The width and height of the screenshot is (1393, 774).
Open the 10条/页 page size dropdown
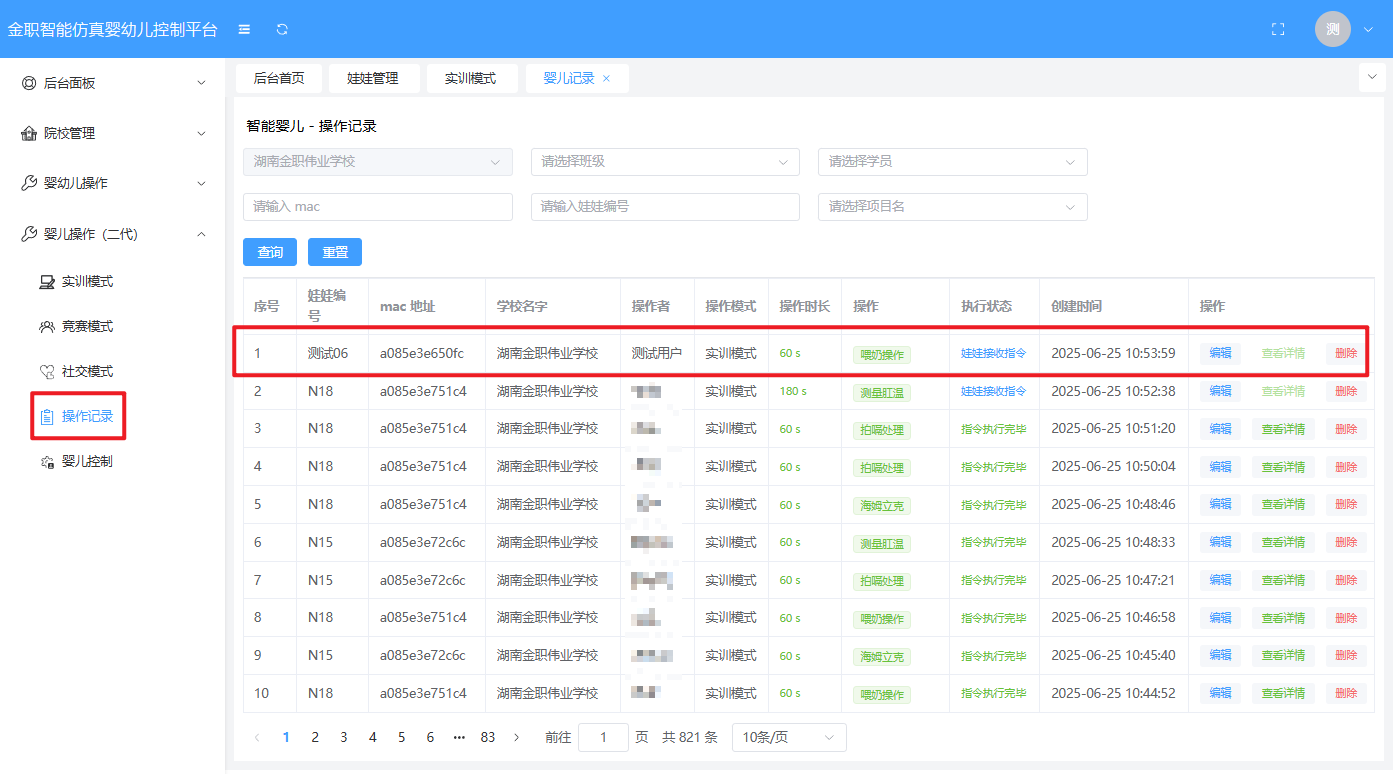tap(789, 737)
